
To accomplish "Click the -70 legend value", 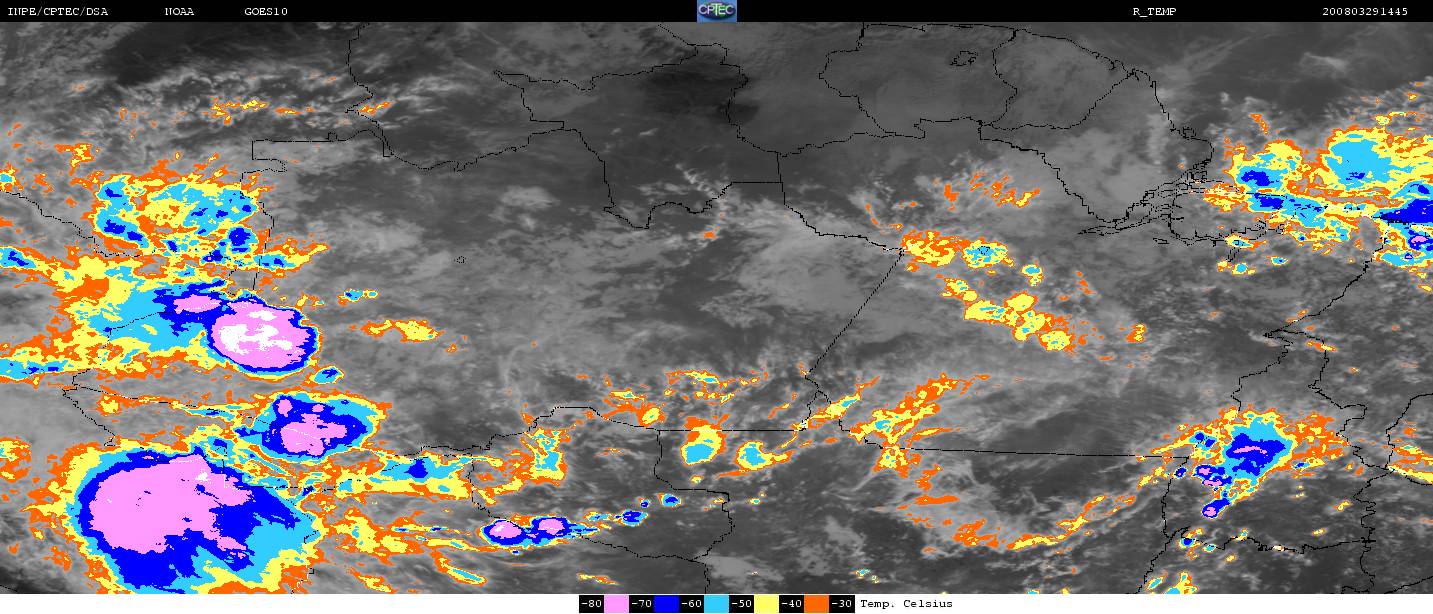I will tap(641, 604).
